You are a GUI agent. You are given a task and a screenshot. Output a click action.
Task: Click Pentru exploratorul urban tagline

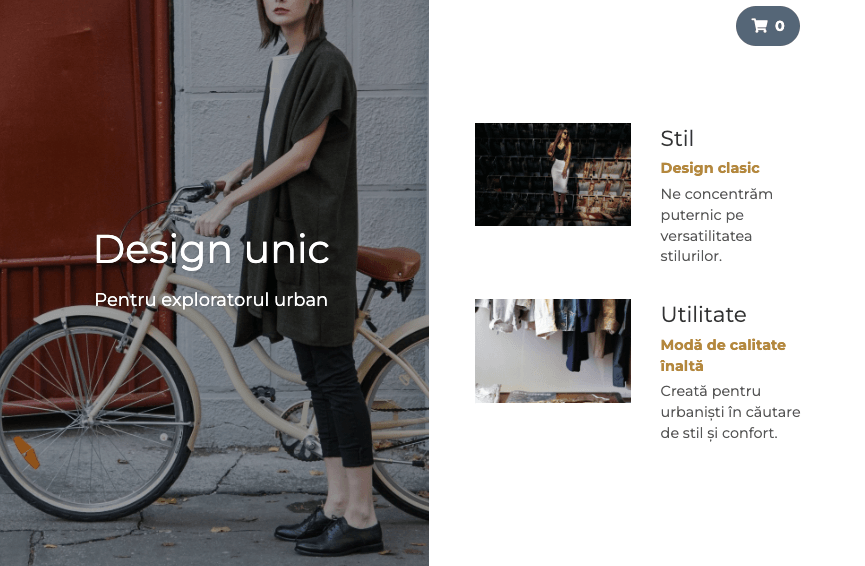click(211, 300)
